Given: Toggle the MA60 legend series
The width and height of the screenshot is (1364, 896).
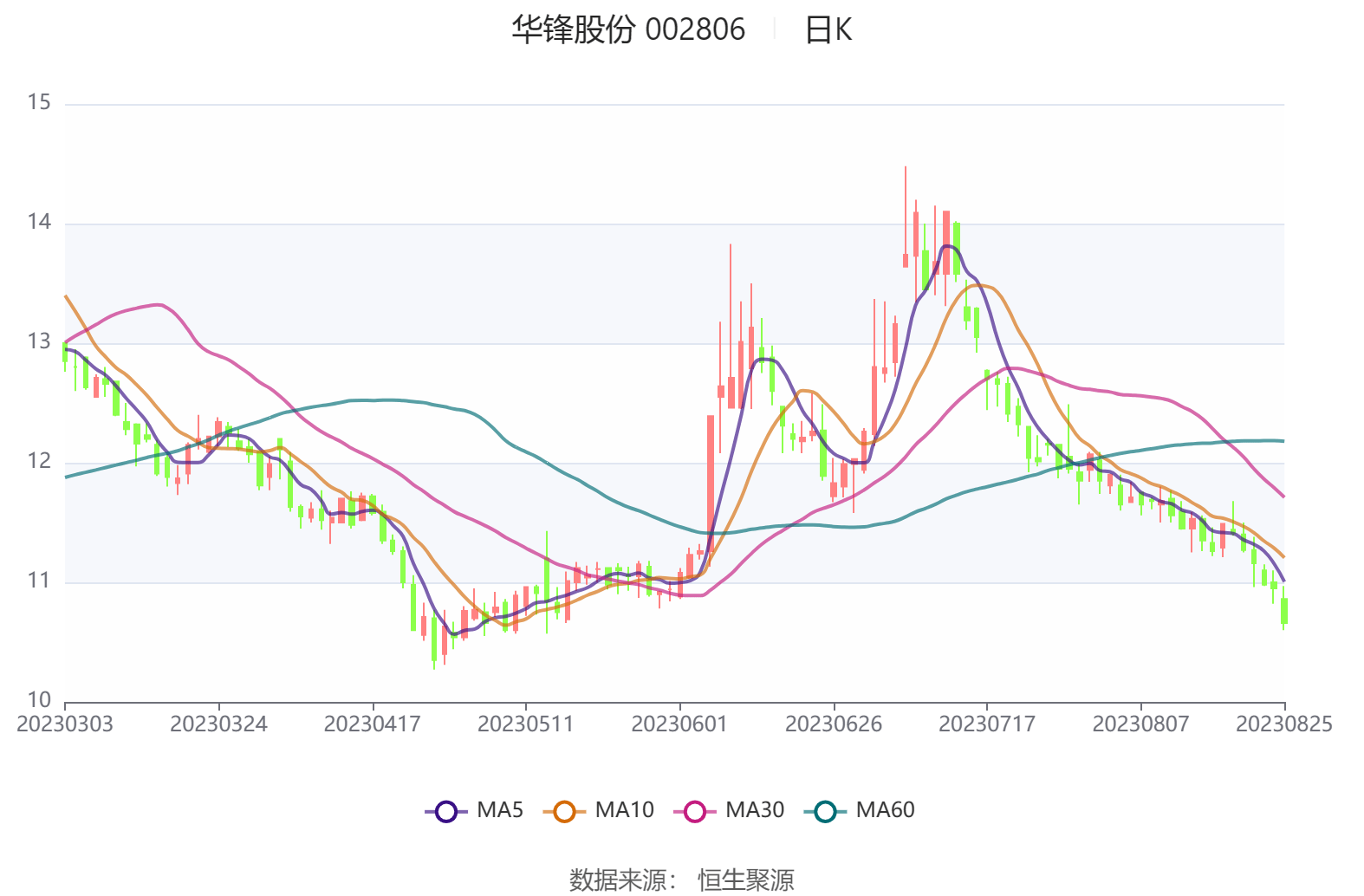Looking at the screenshot, I should (860, 810).
